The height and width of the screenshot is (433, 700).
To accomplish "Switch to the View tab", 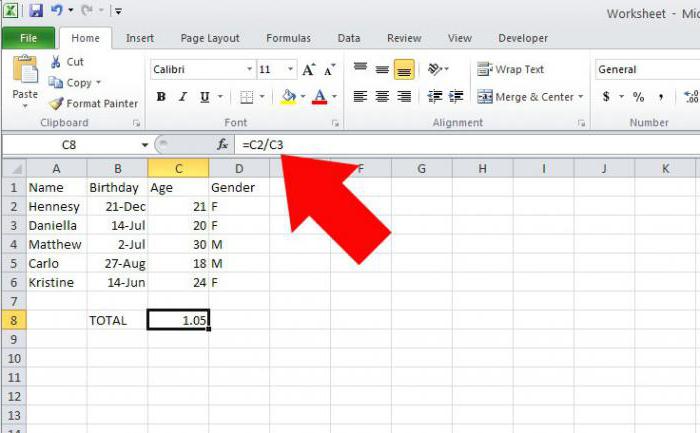I will 459,38.
